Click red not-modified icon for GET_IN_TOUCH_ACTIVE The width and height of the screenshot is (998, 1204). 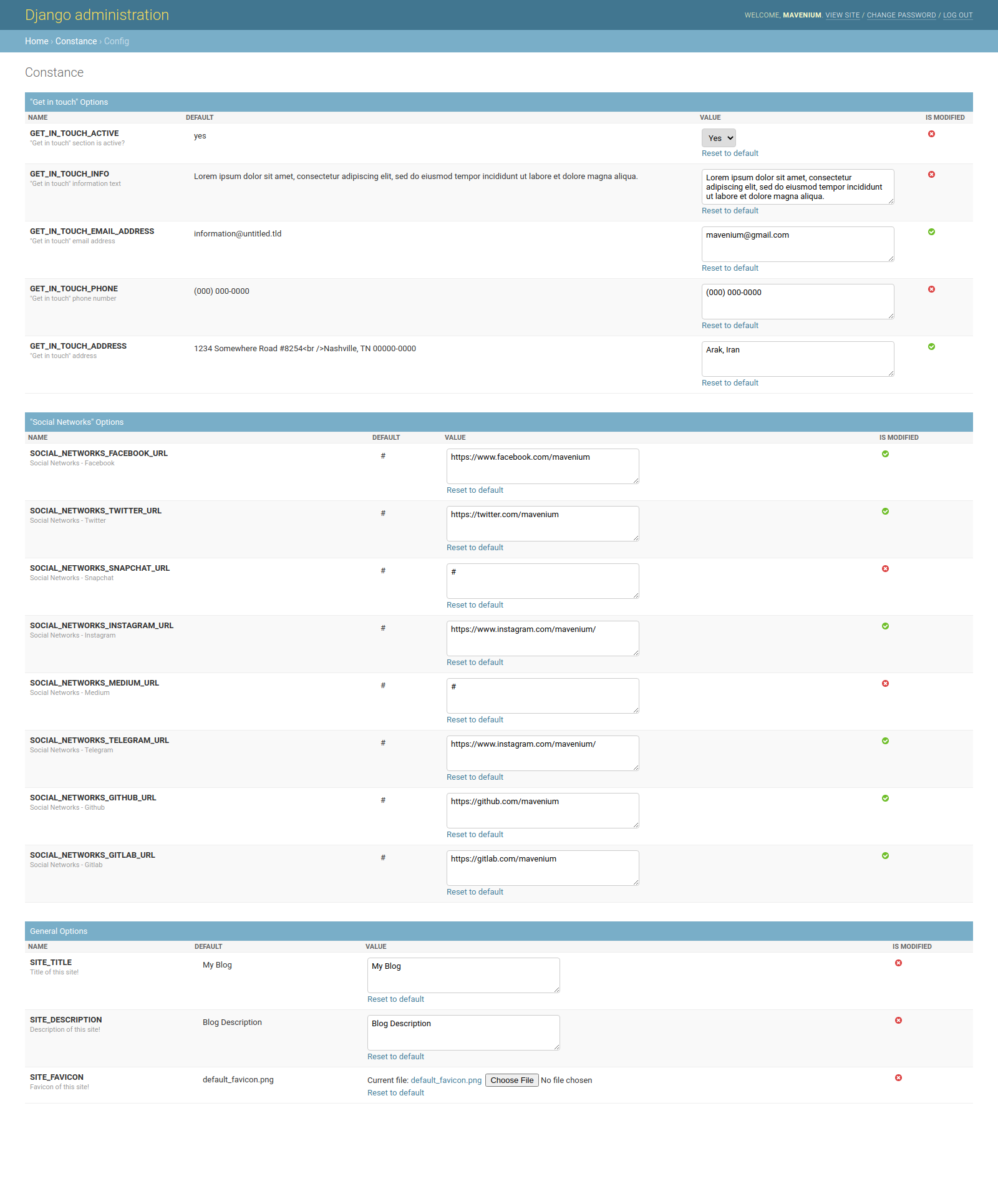[x=931, y=134]
